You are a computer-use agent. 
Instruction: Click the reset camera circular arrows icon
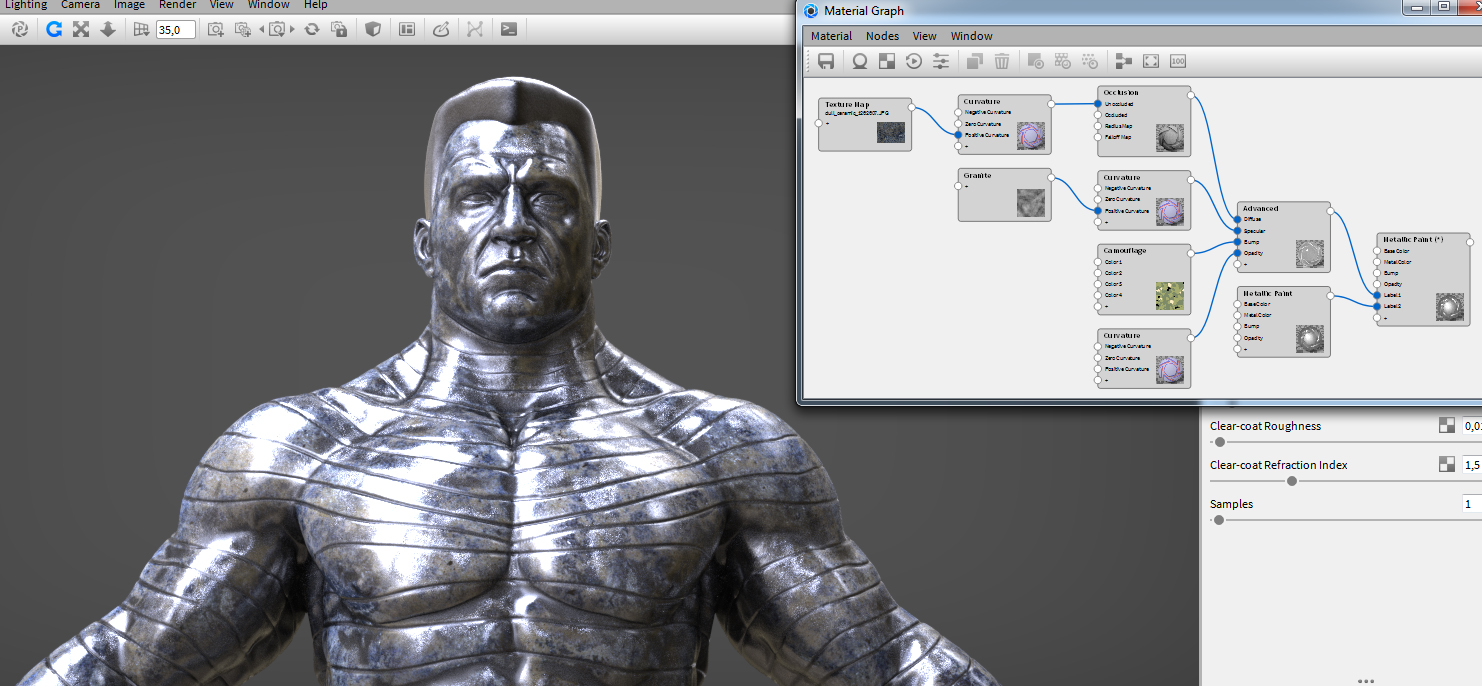tap(312, 29)
